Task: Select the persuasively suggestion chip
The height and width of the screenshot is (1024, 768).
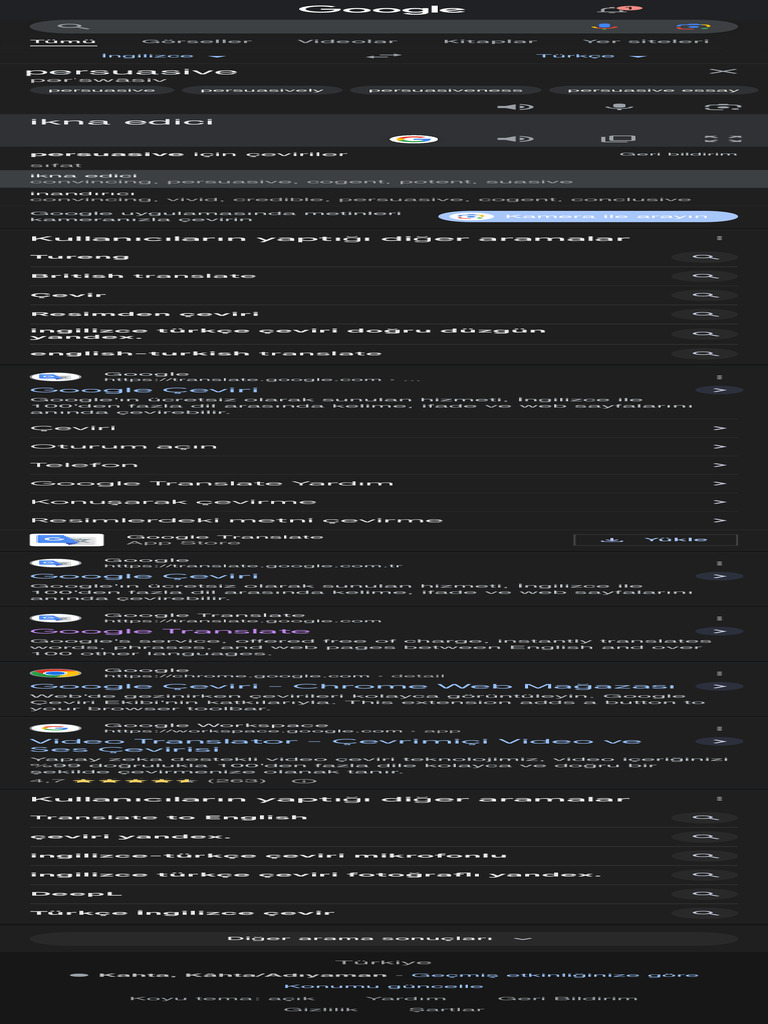Action: [x=261, y=90]
